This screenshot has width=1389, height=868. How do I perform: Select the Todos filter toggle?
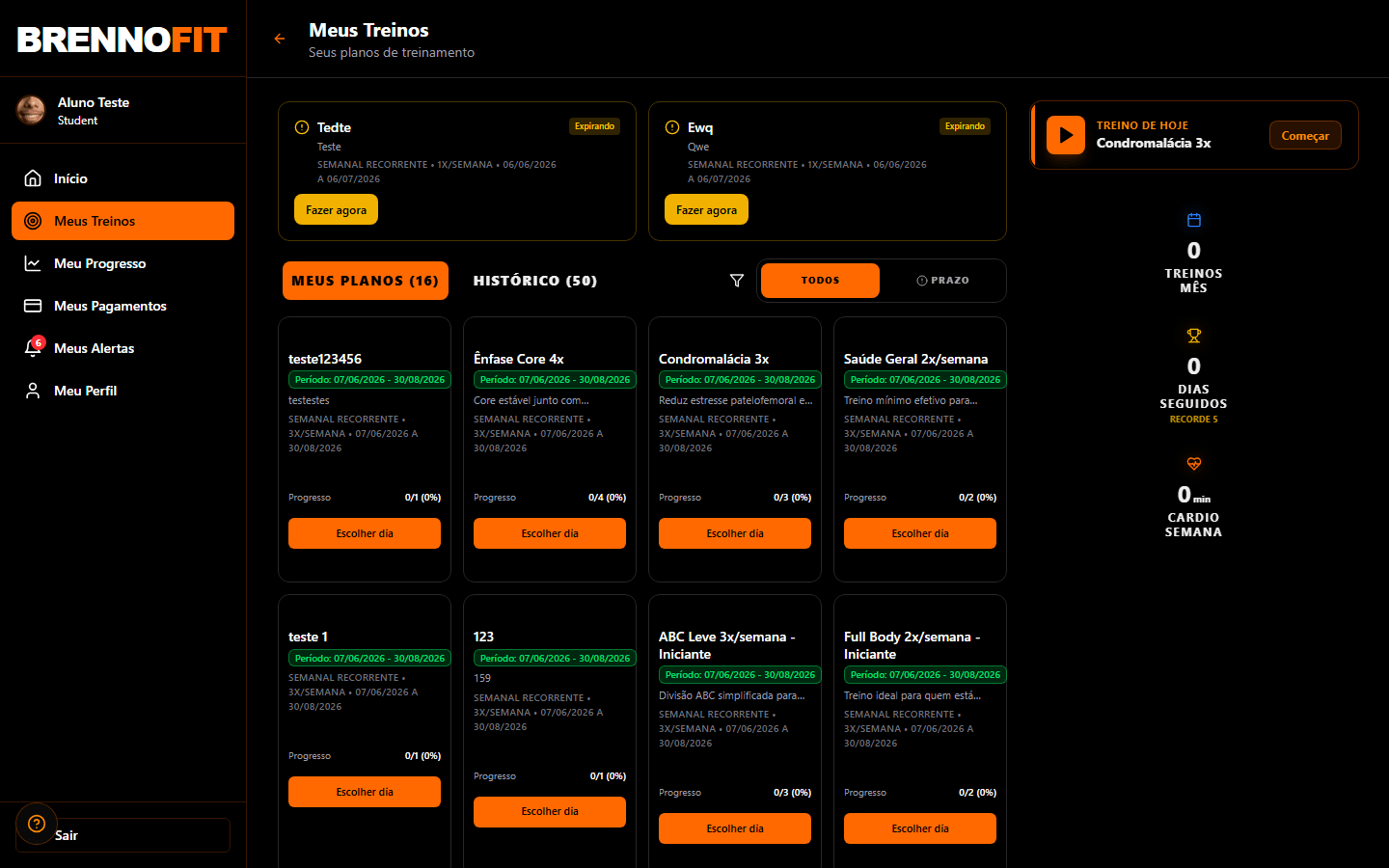click(x=820, y=281)
